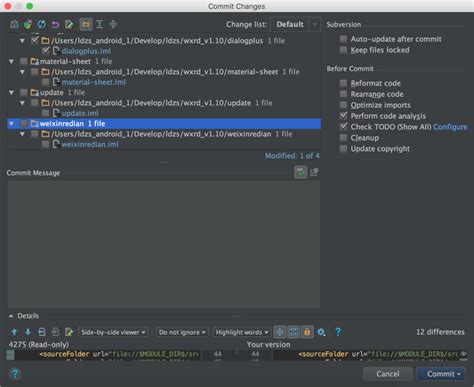Toggle the editing lock icon
The image size is (474, 387).
pyautogui.click(x=307, y=332)
